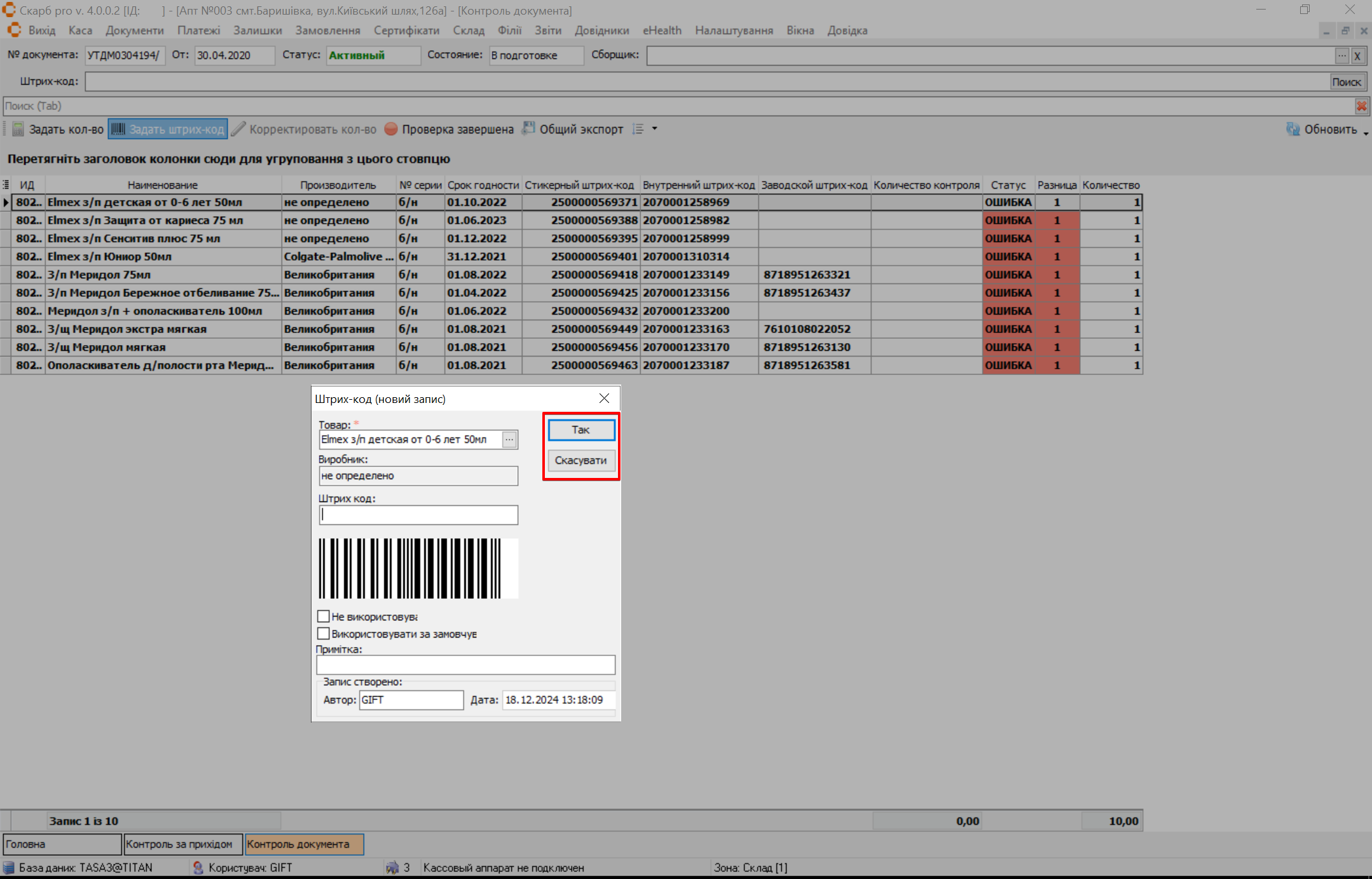Click the red circle Проверка завершена icon
Viewport: 1372px width, 879px height.
391,129
